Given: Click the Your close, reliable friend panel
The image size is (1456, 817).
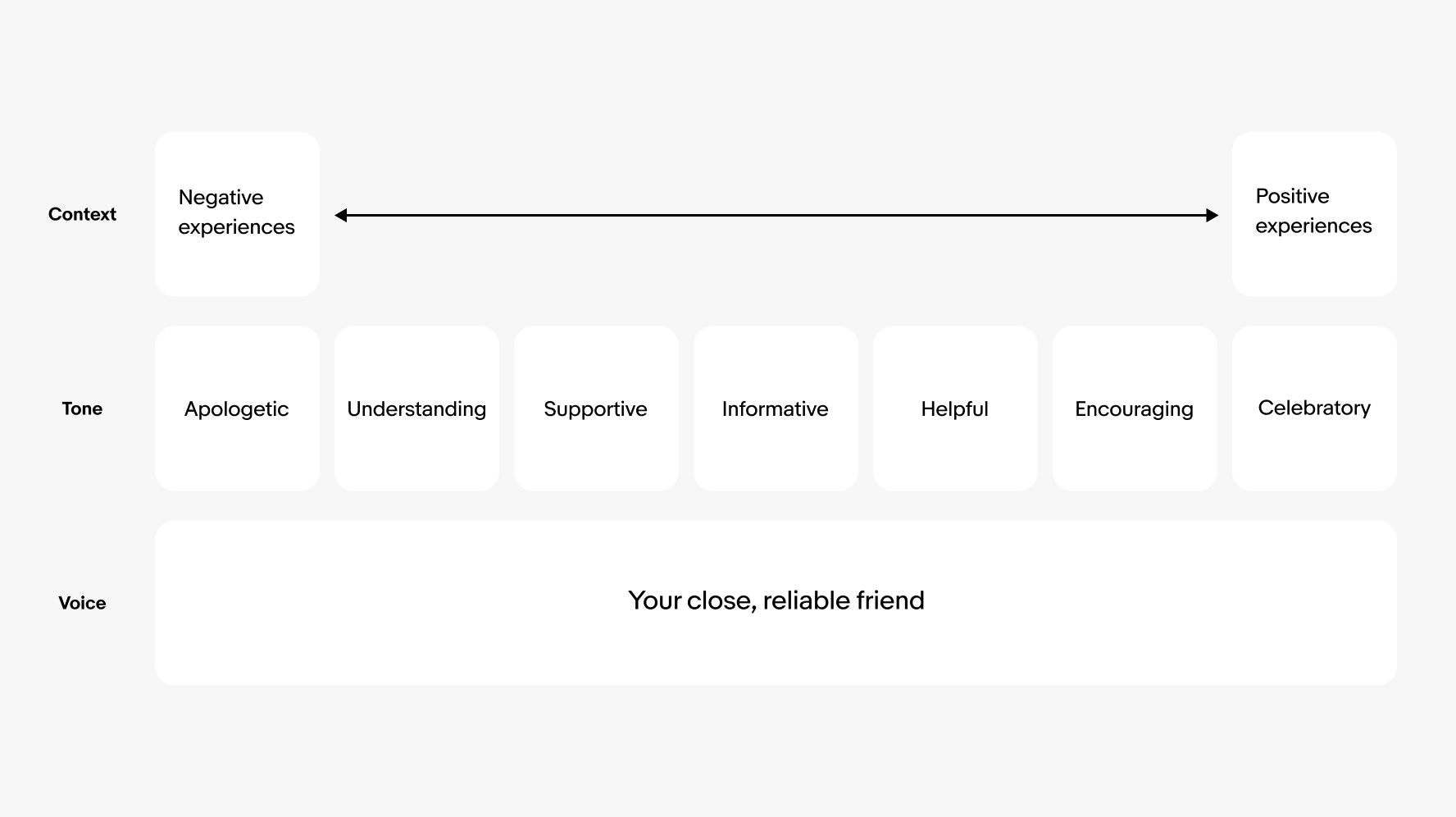Looking at the screenshot, I should pos(776,603).
